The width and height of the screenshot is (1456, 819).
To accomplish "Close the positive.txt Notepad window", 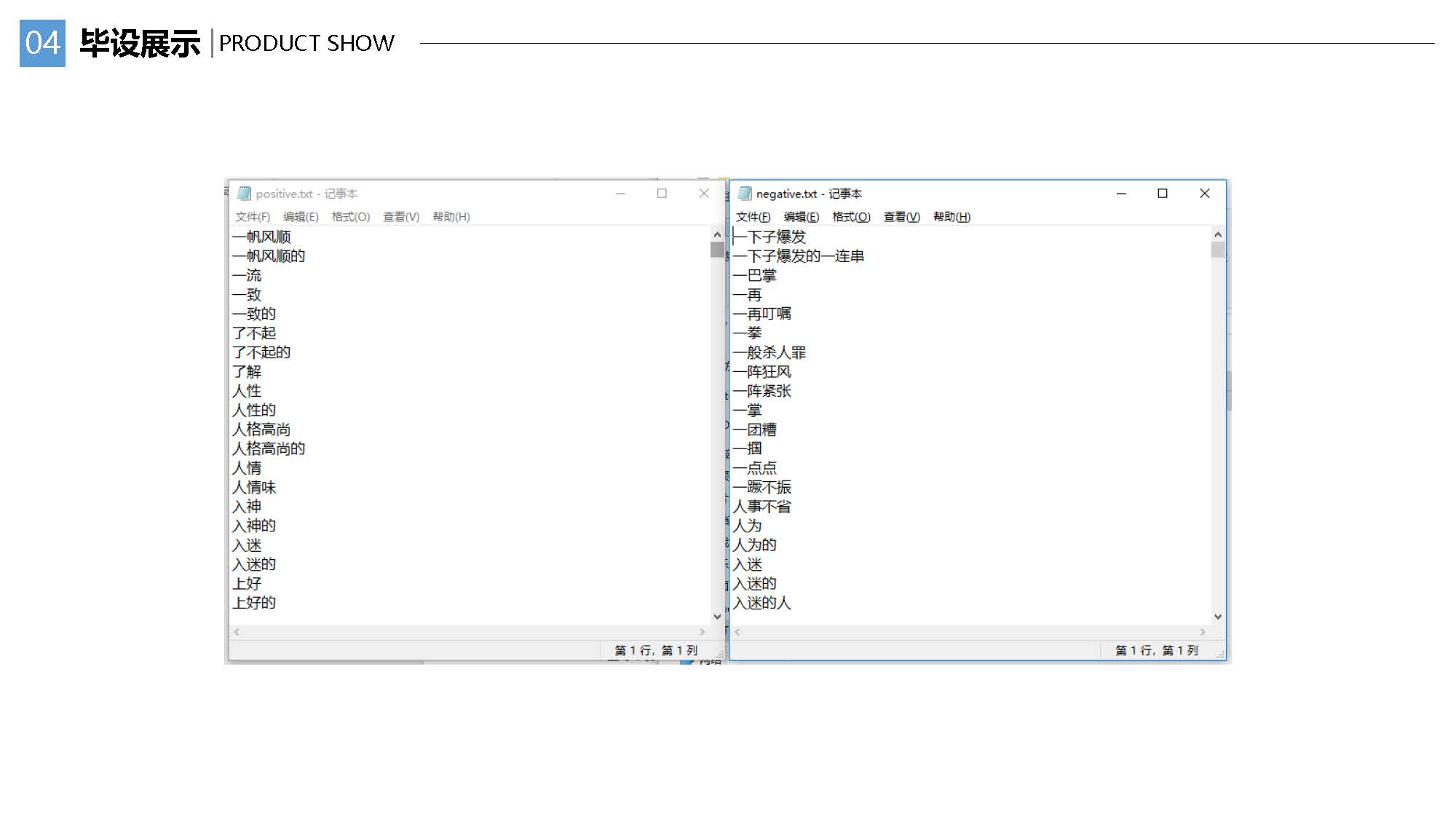I will pos(703,193).
